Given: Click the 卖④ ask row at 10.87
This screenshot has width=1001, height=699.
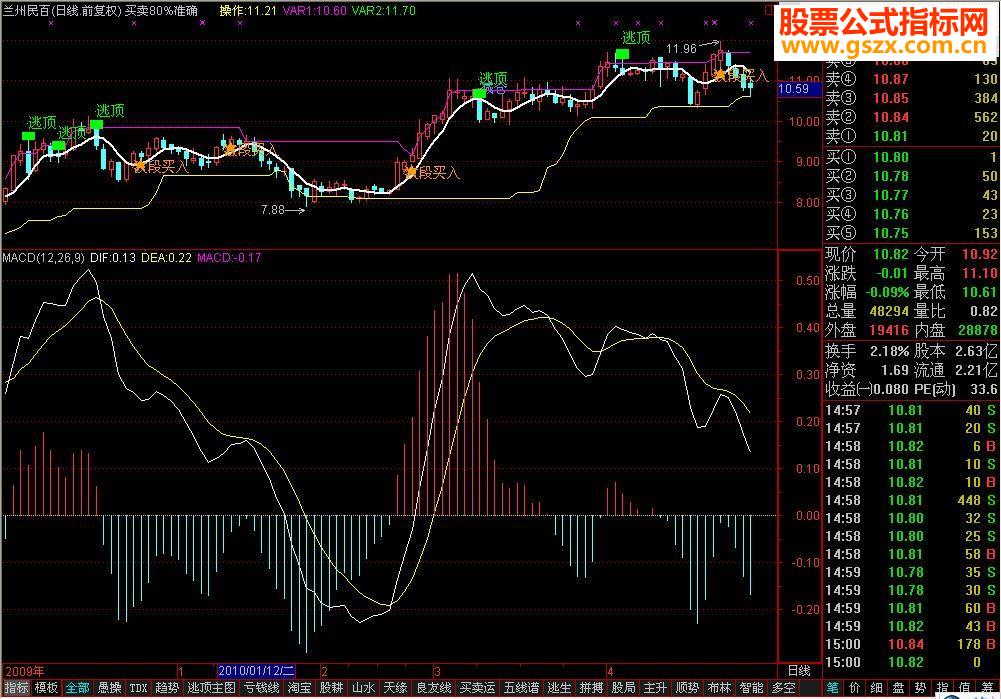Looking at the screenshot, I should (x=910, y=79).
